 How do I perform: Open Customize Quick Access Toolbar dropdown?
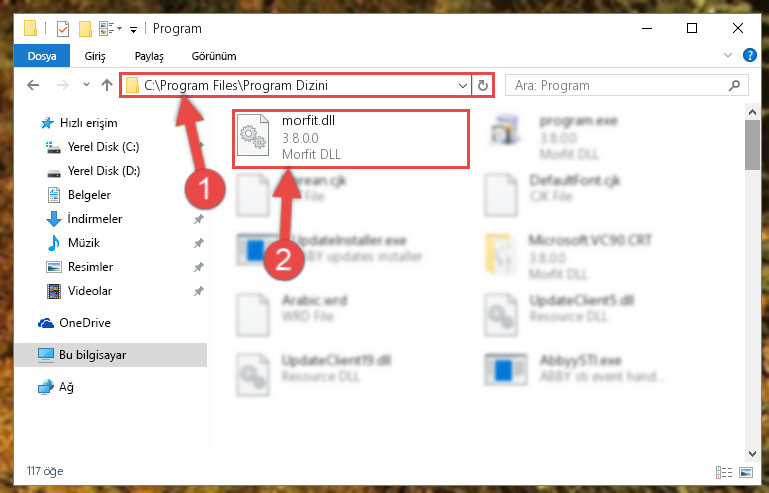click(133, 30)
